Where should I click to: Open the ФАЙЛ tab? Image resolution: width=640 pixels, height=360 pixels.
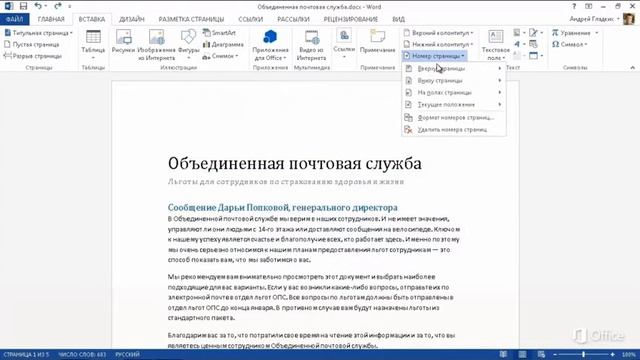pos(15,19)
